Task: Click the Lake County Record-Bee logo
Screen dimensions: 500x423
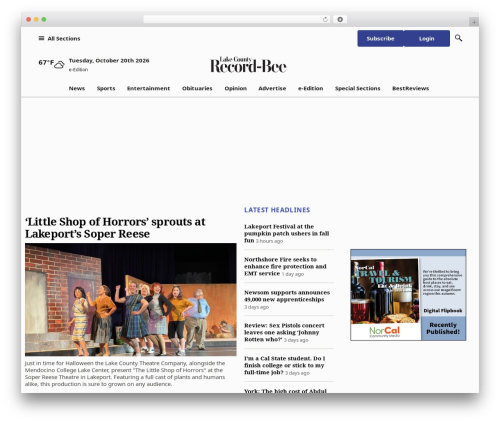Action: [248, 64]
